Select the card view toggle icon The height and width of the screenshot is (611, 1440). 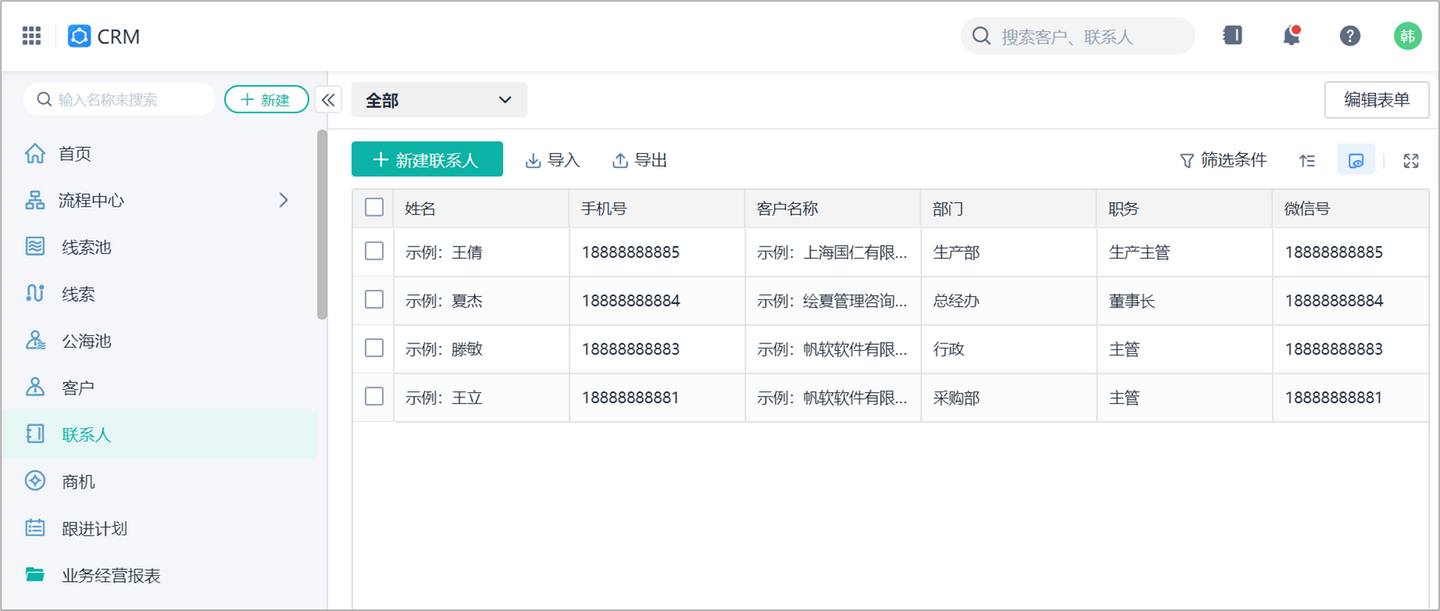1356,159
